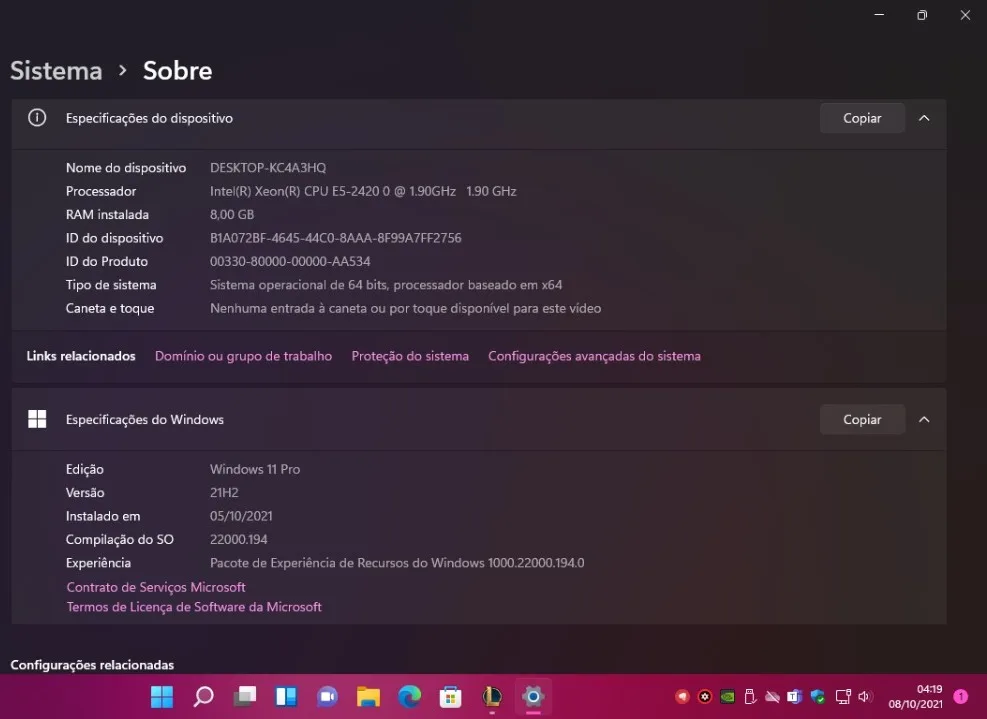This screenshot has height=719, width=987.
Task: Select the Windows 11 Pro edition text
Action: click(x=255, y=469)
